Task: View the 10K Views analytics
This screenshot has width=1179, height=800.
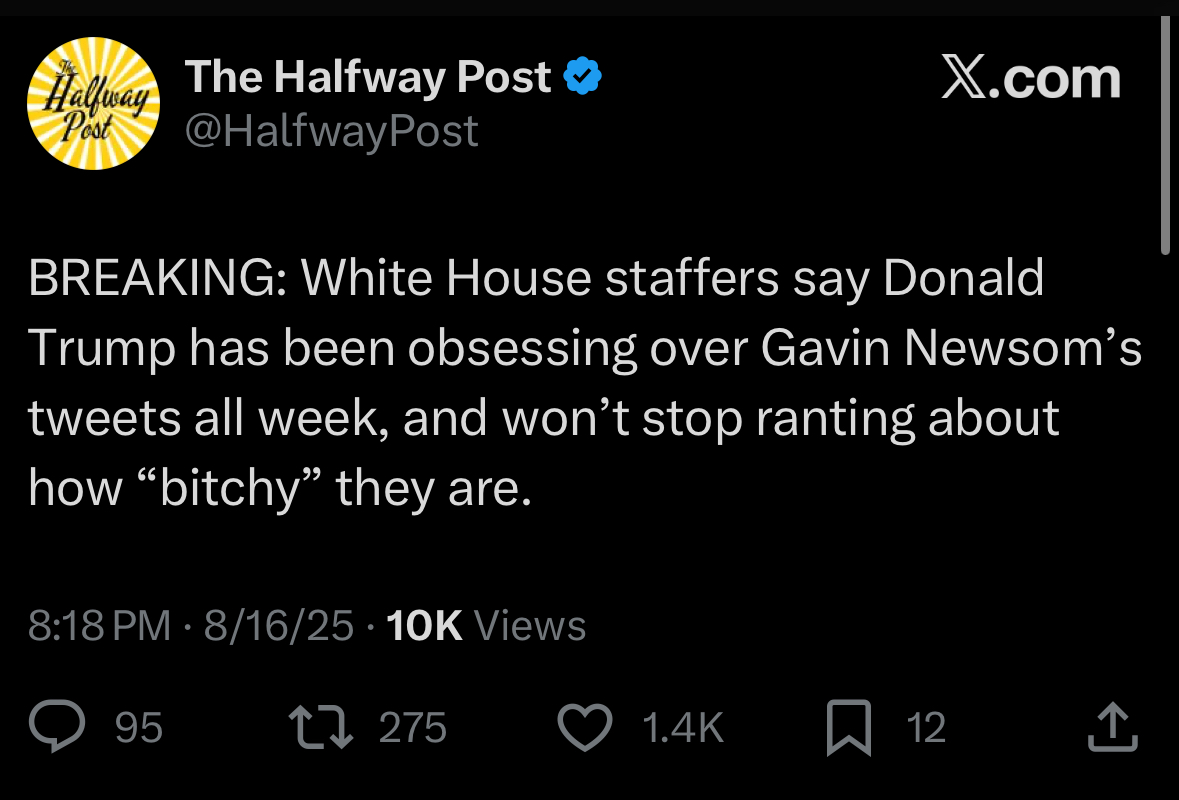Action: click(x=485, y=626)
